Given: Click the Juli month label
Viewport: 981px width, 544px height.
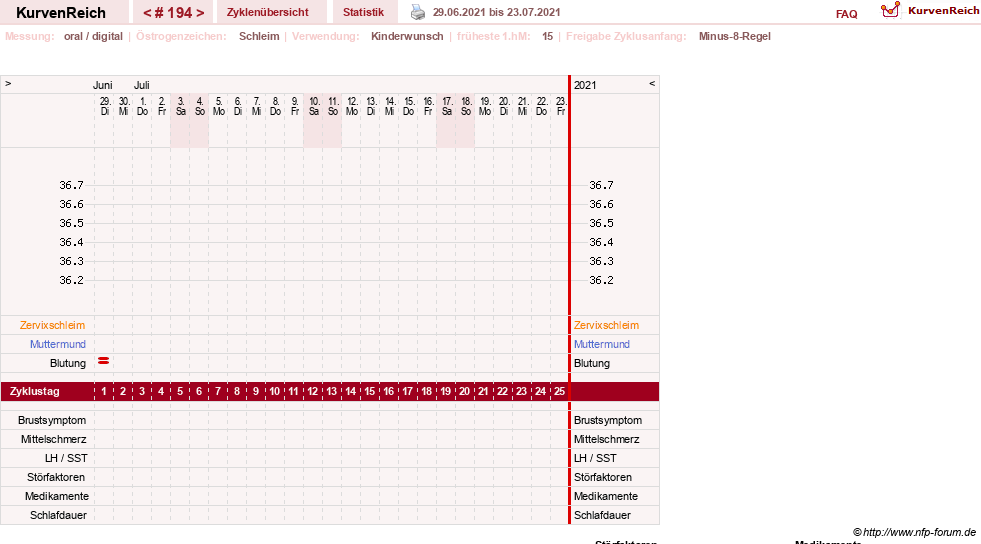Looking at the screenshot, I should pyautogui.click(x=141, y=85).
